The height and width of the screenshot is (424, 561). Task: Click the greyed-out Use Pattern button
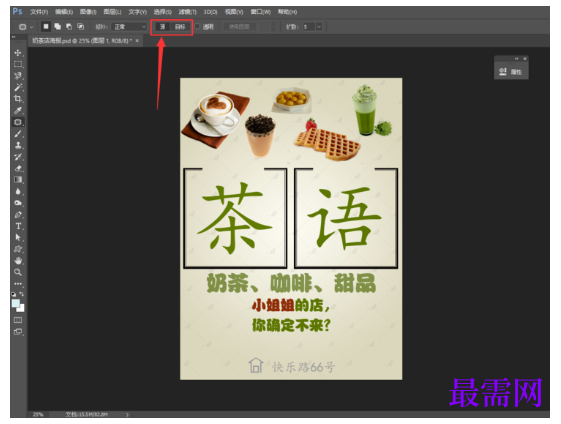[x=239, y=27]
